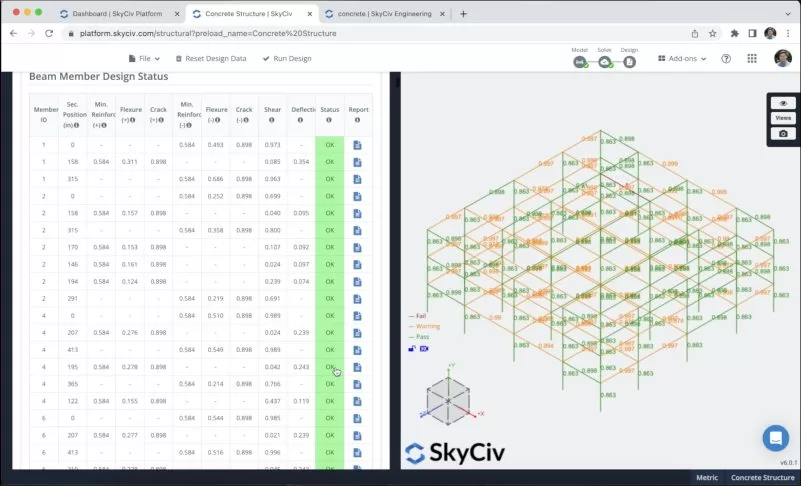The image size is (801, 486).
Task: Switch to Dashboard | SkyCiv Platform tab
Action: 117,14
